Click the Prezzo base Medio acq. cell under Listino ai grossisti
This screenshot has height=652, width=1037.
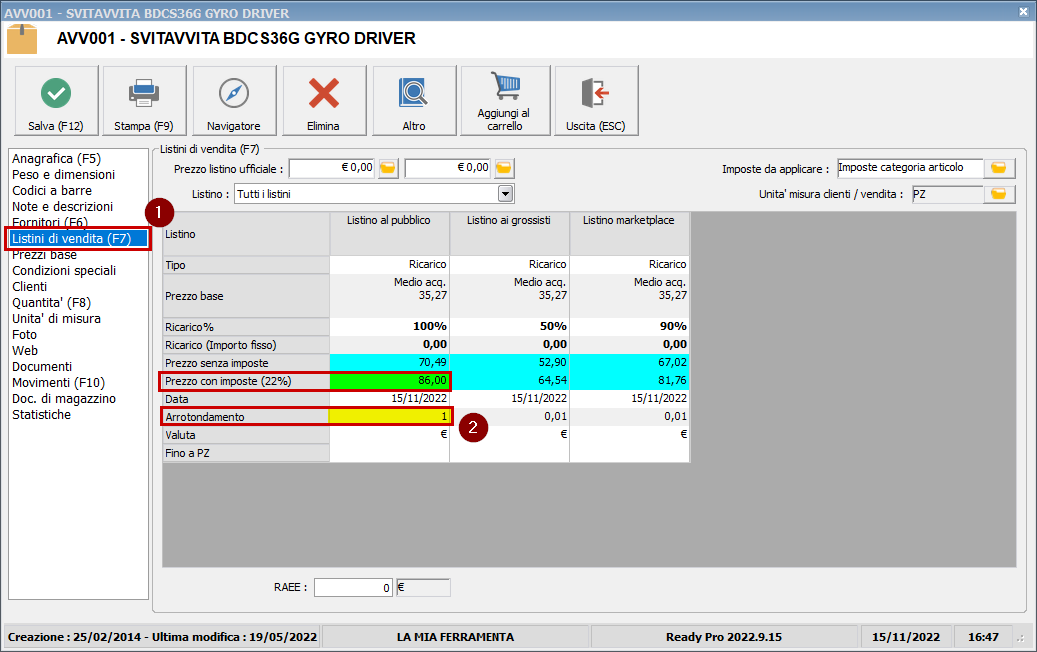[509, 296]
